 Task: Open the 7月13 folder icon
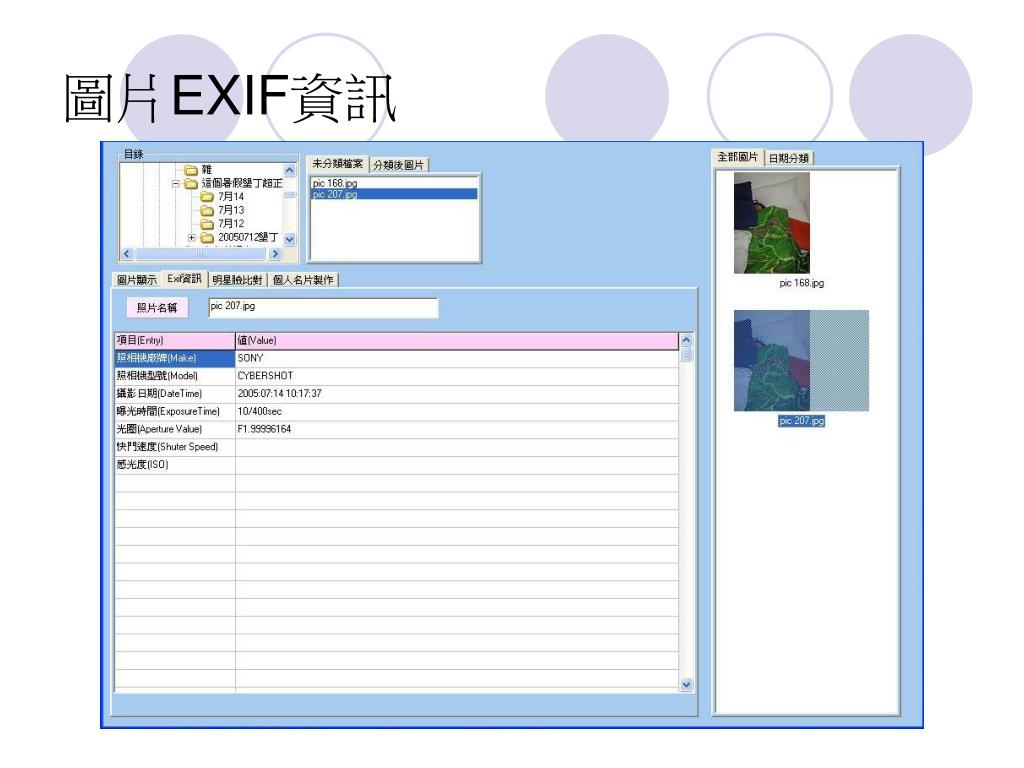click(x=207, y=210)
